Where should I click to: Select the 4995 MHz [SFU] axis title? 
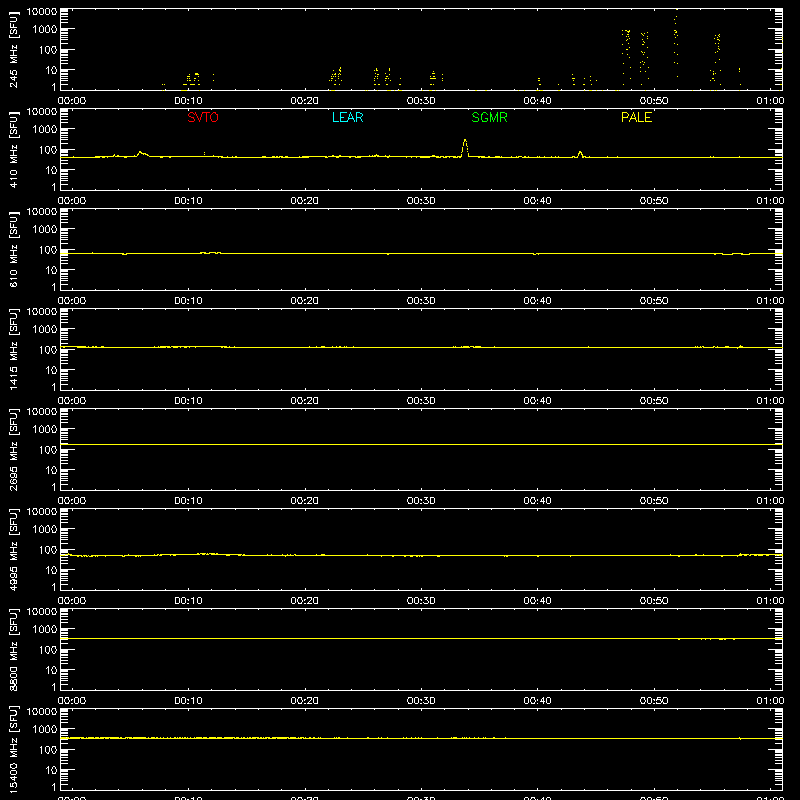[x=13, y=549]
